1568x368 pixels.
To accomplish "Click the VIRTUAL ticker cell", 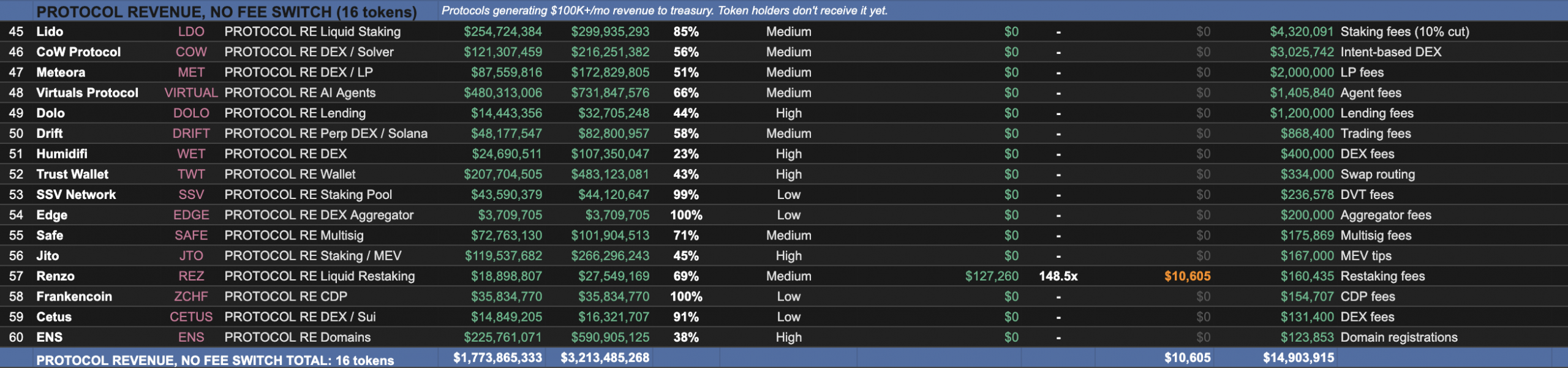I will coord(191,93).
